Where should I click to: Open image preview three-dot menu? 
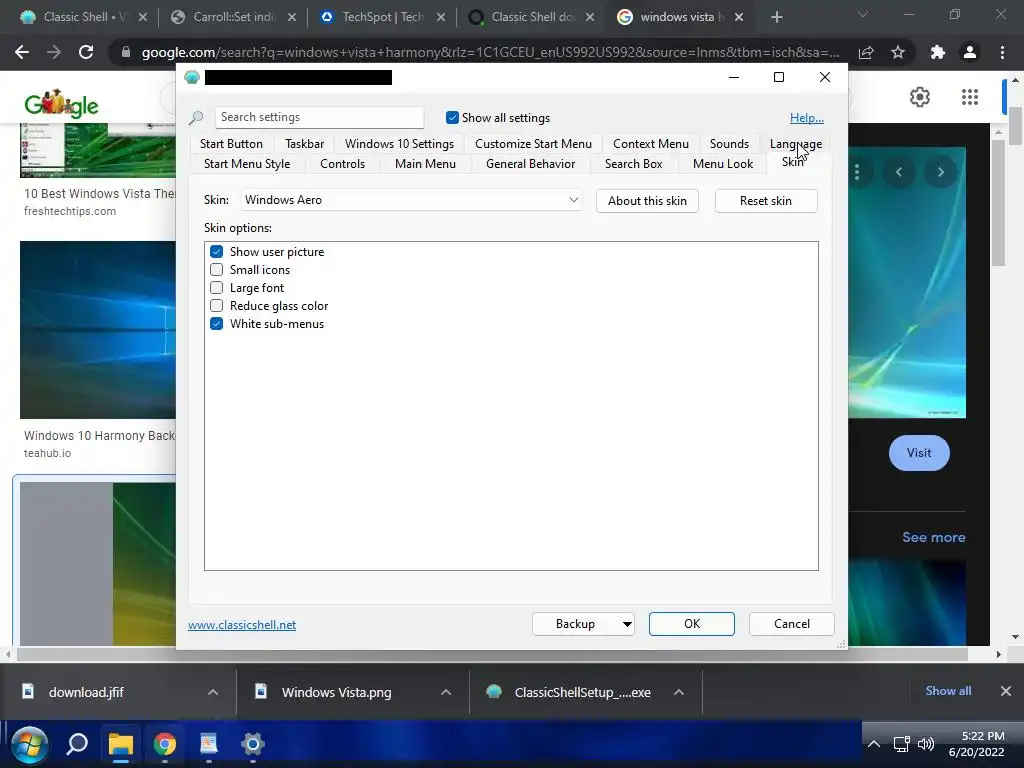click(857, 172)
